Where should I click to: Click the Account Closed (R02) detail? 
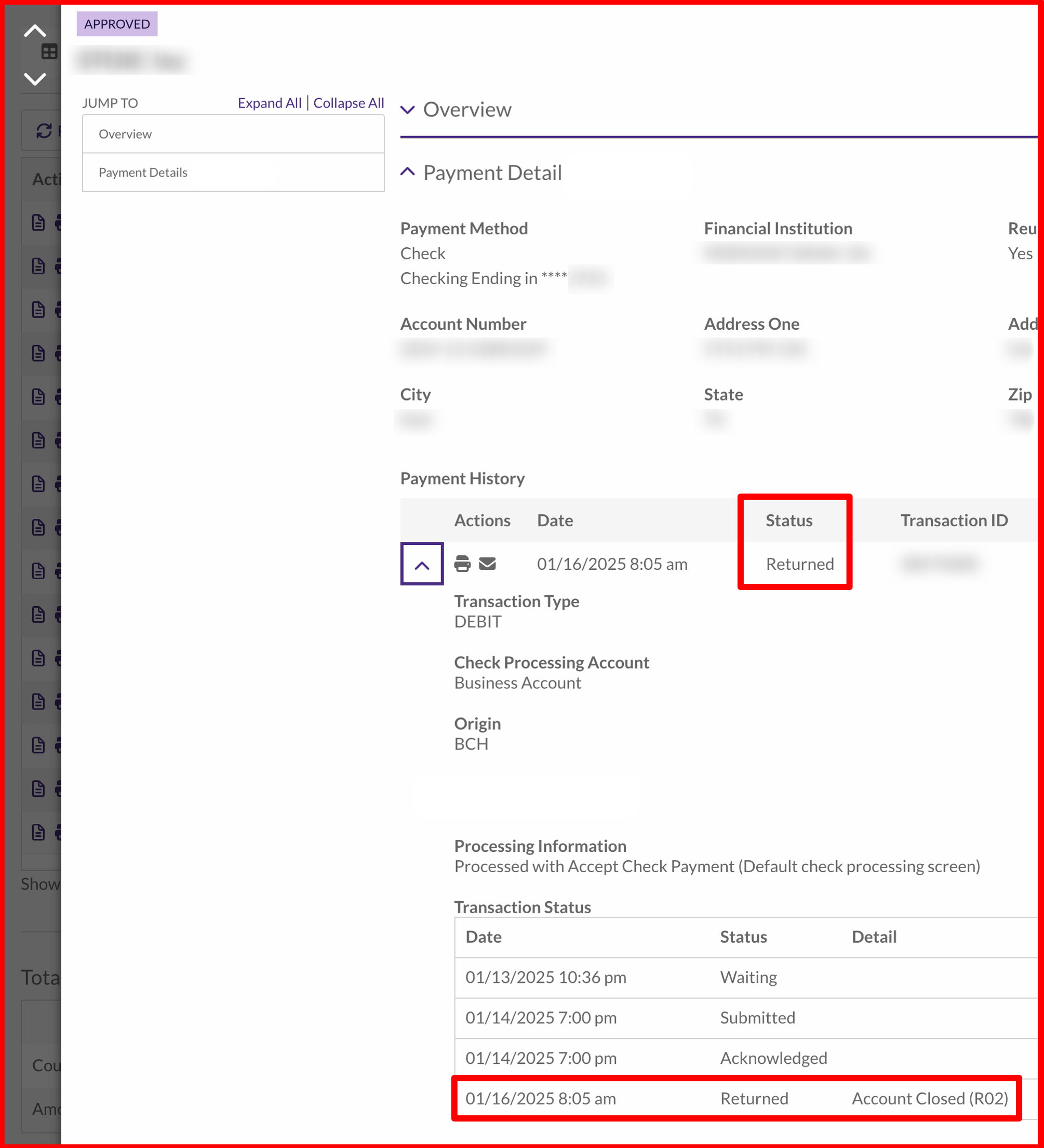click(930, 1099)
